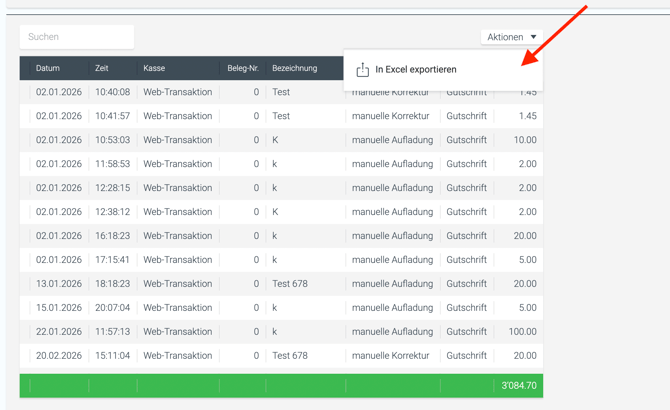The image size is (670, 410).
Task: Select 'In Excel exportieren' menu entry
Action: click(415, 70)
